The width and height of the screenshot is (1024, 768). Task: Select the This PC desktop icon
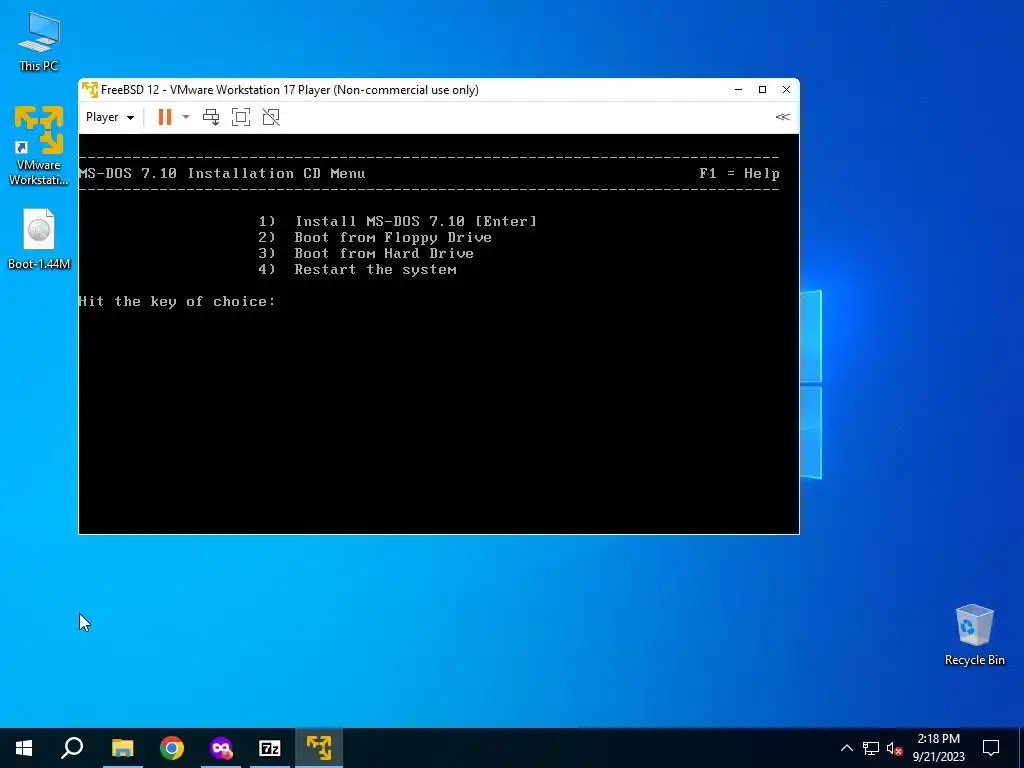click(x=39, y=42)
